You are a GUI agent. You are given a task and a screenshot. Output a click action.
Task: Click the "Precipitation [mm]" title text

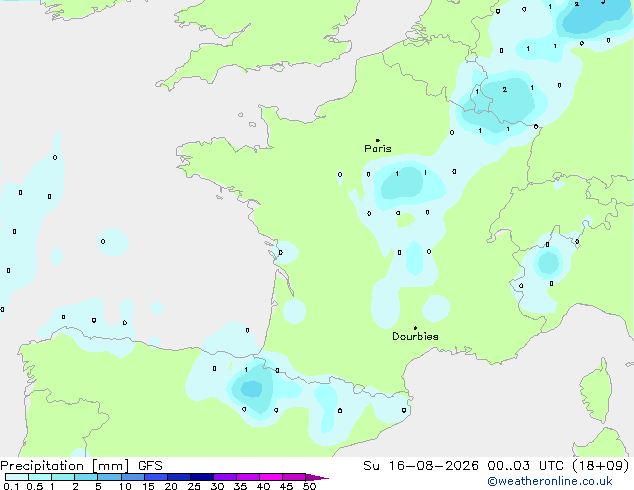[x=65, y=466]
